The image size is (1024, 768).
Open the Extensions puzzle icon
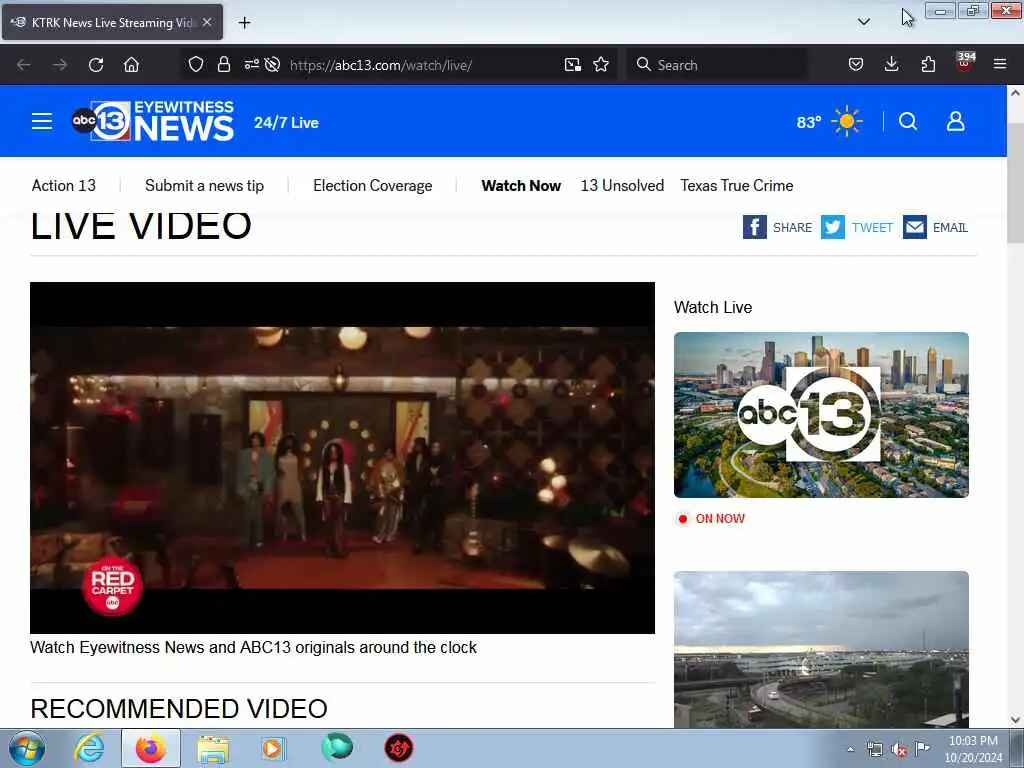[928, 65]
